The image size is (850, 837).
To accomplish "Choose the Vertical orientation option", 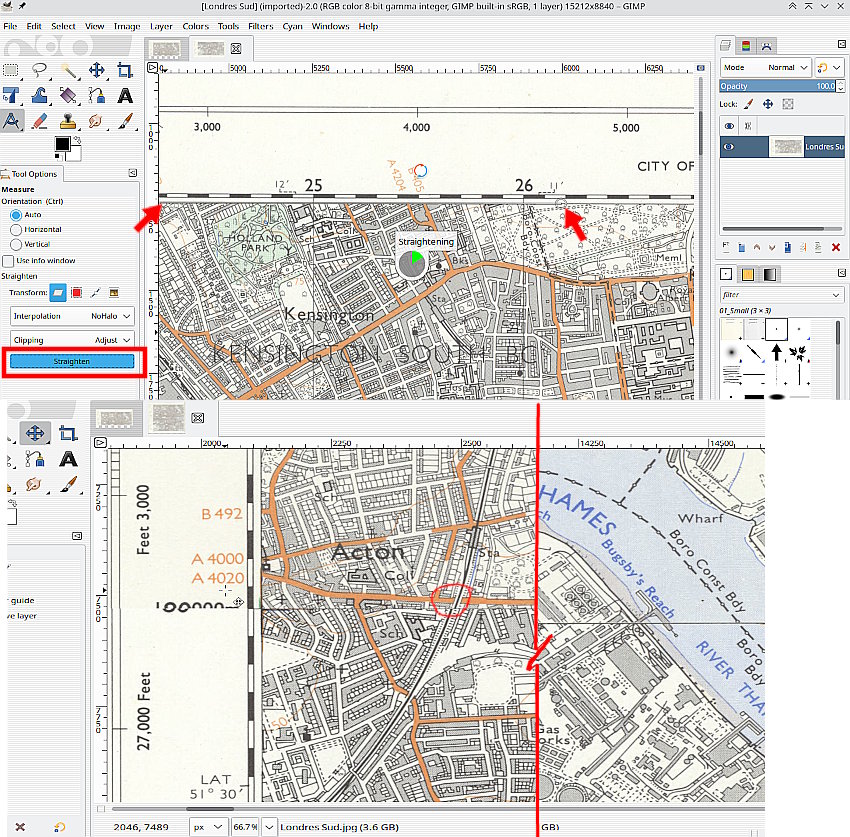I will (x=16, y=244).
